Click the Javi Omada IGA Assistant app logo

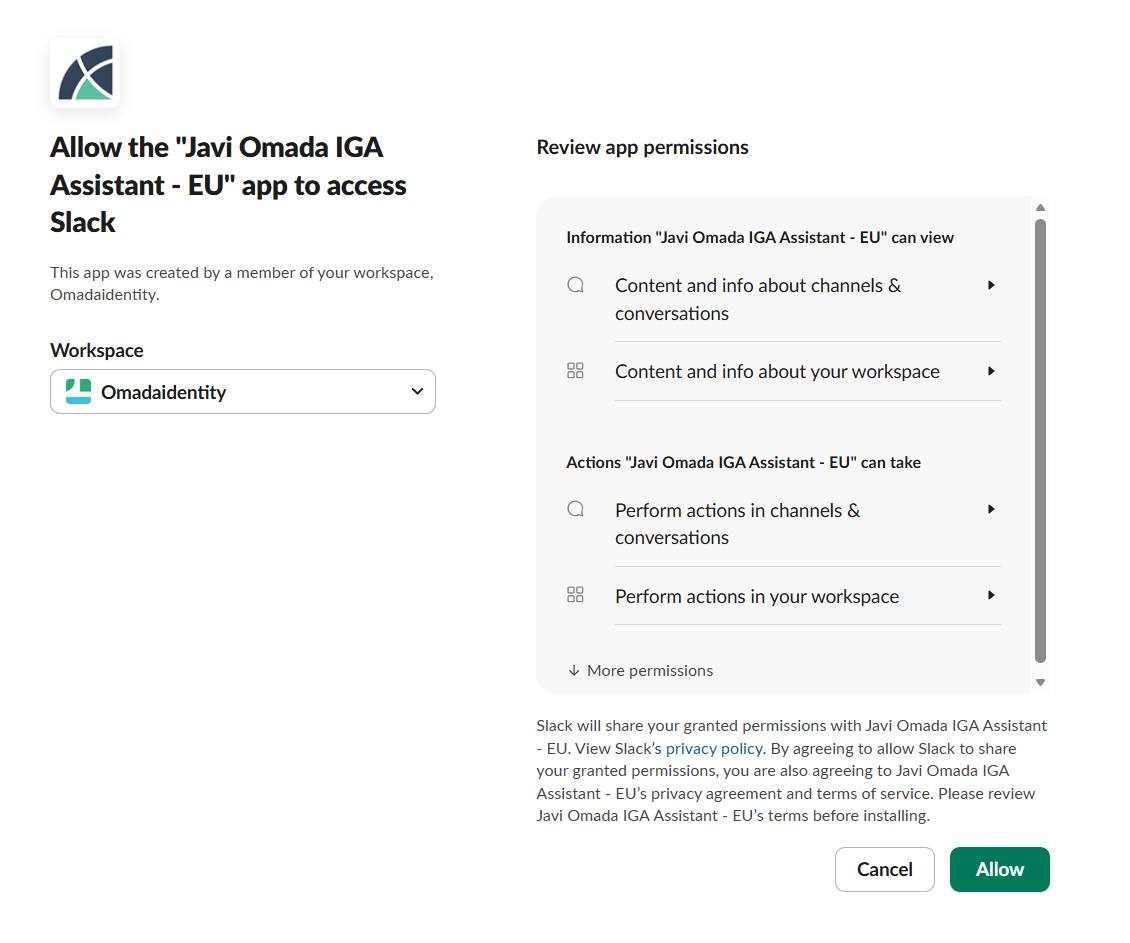point(84,73)
